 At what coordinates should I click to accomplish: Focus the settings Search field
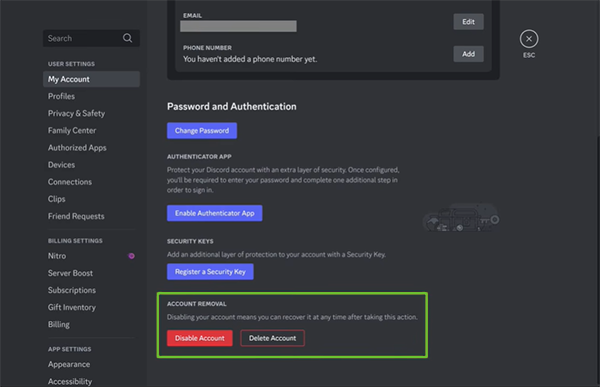point(91,38)
